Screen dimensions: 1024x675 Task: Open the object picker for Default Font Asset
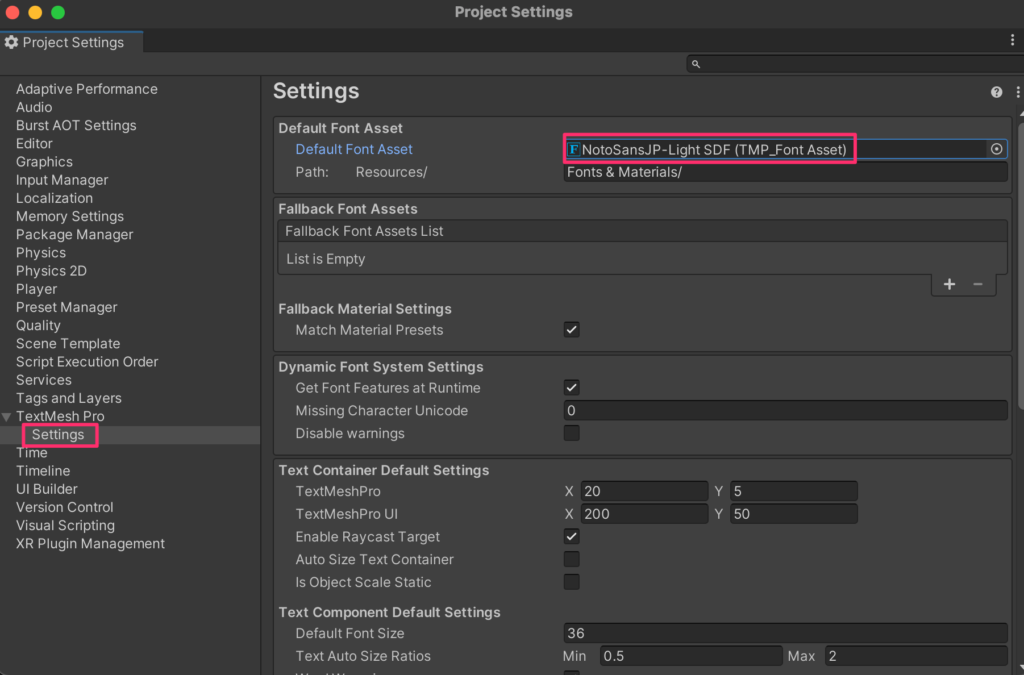996,149
